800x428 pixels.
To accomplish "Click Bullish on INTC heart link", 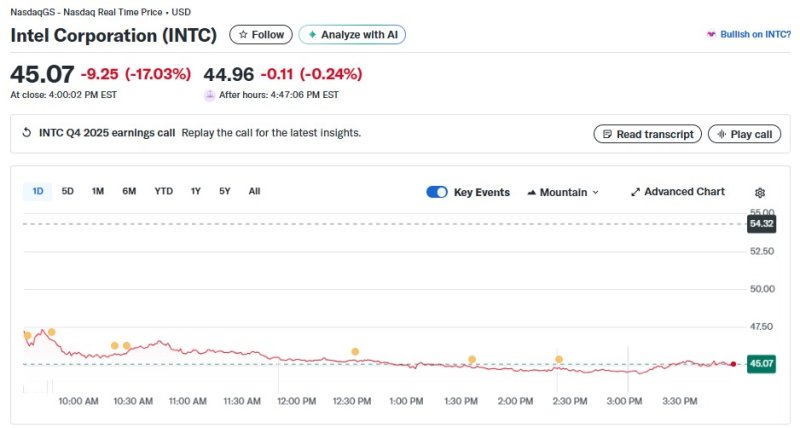I will coord(748,35).
